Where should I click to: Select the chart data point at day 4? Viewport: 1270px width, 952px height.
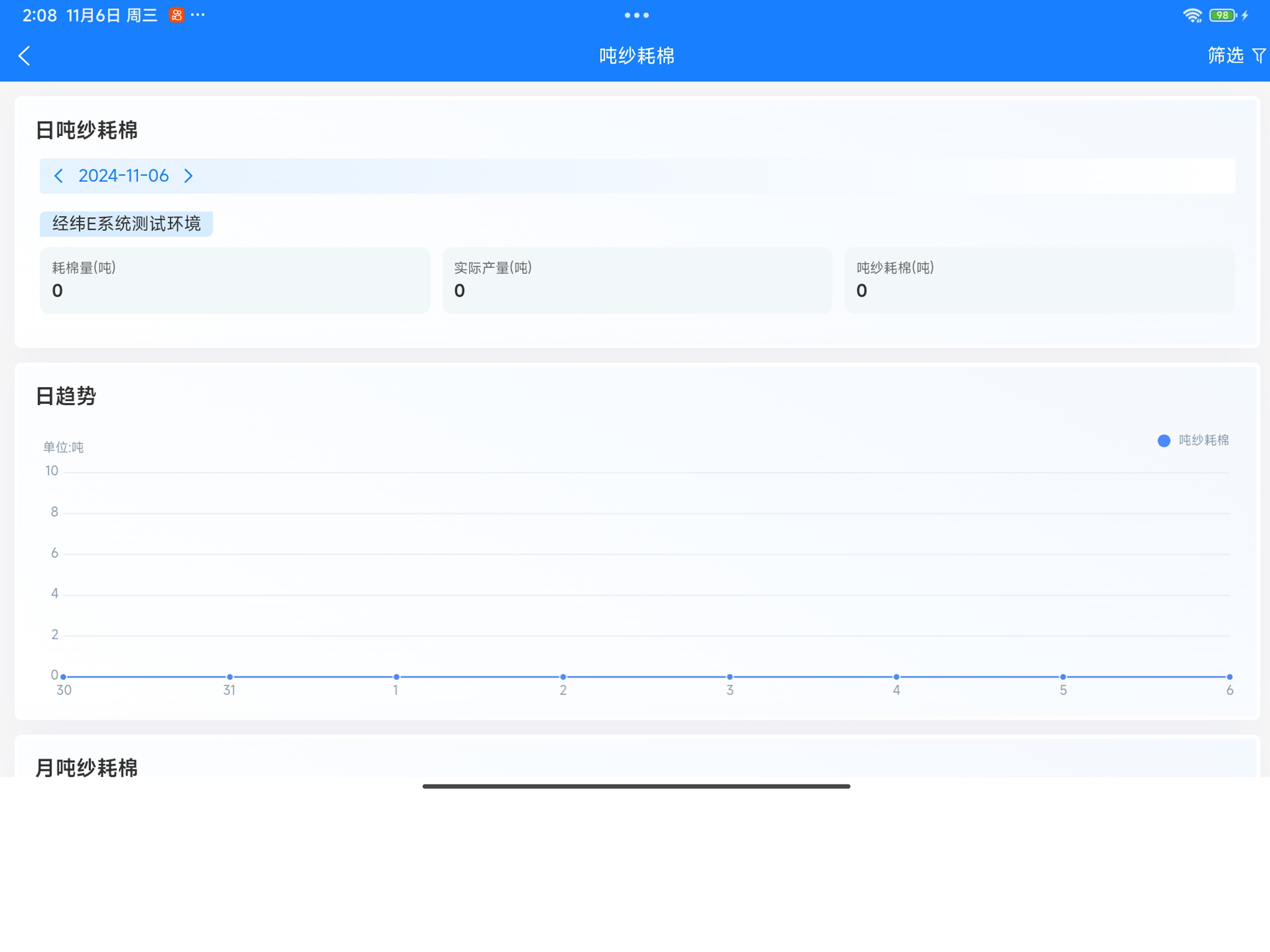click(896, 677)
